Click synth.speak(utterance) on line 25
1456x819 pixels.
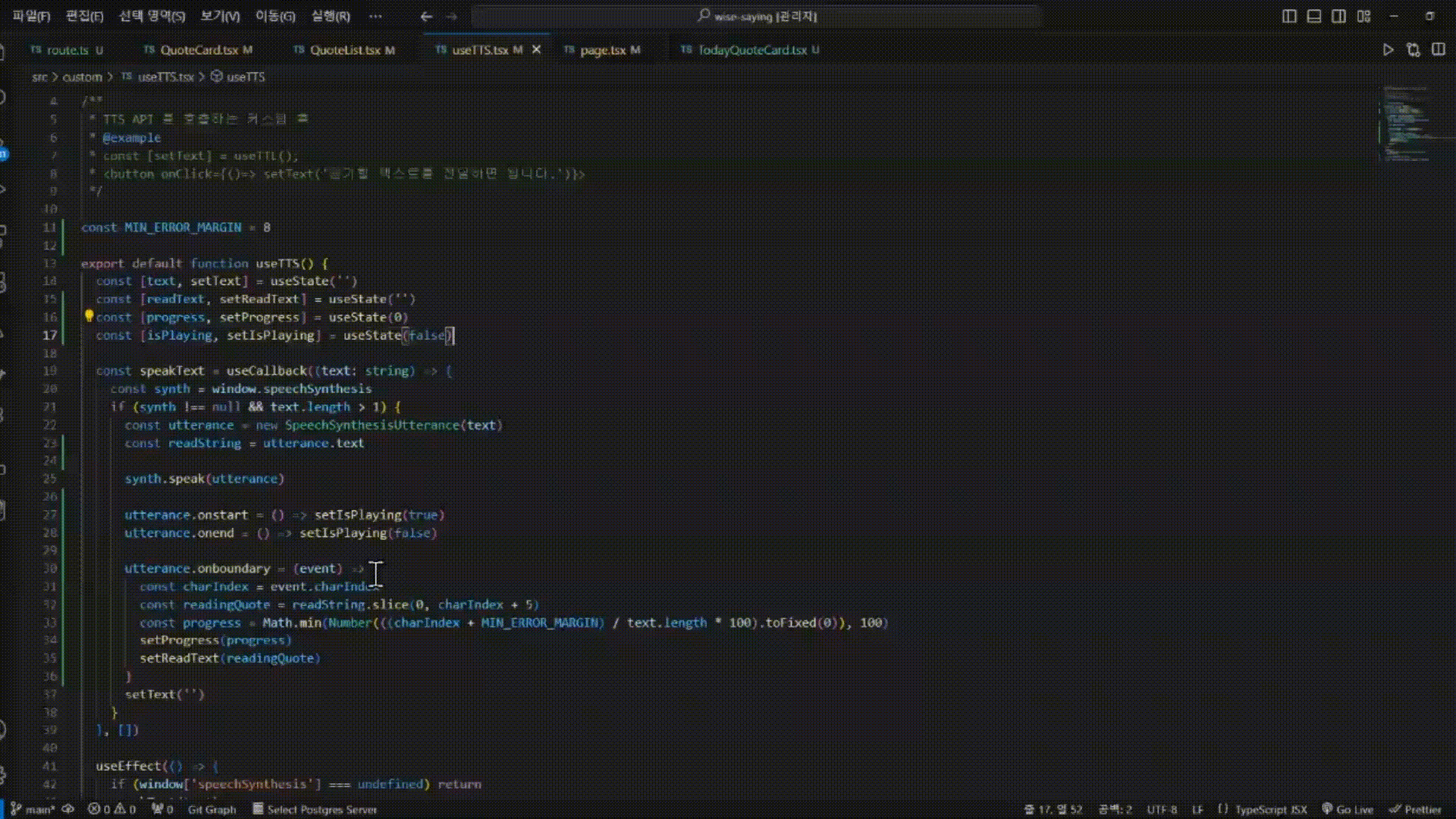coord(204,479)
